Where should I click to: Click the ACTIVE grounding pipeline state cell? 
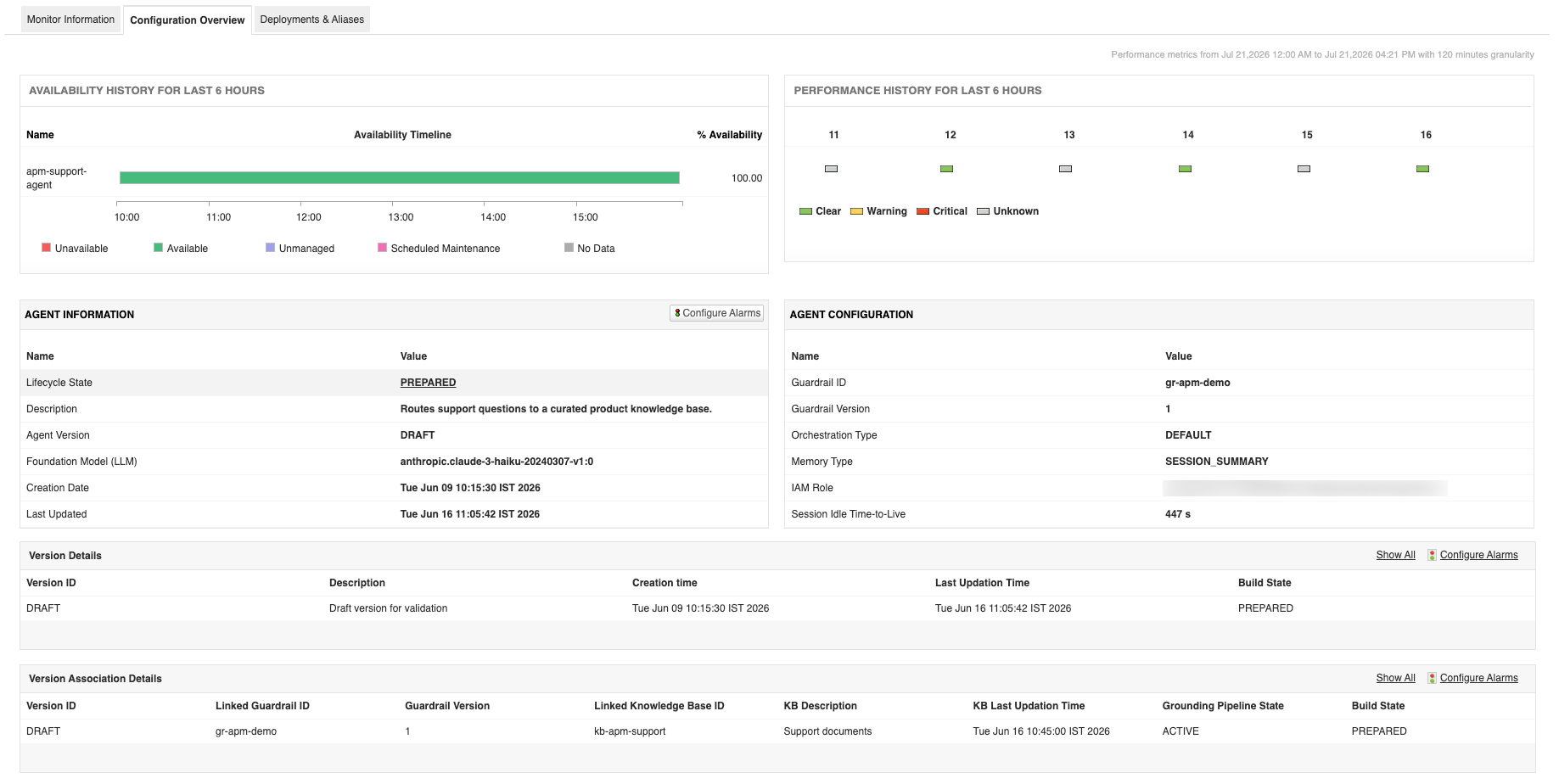pyautogui.click(x=1180, y=731)
